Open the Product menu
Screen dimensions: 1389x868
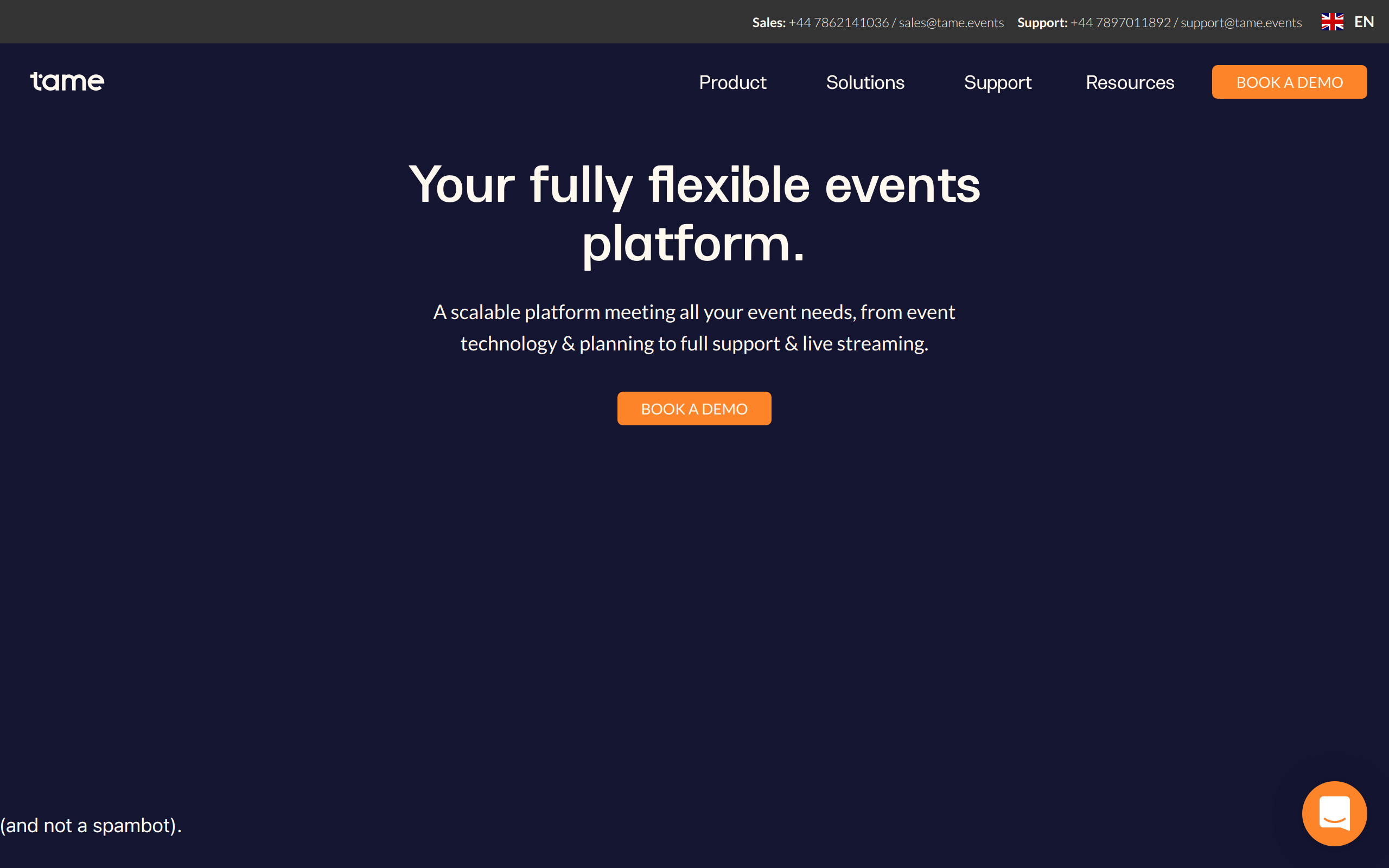pos(732,82)
